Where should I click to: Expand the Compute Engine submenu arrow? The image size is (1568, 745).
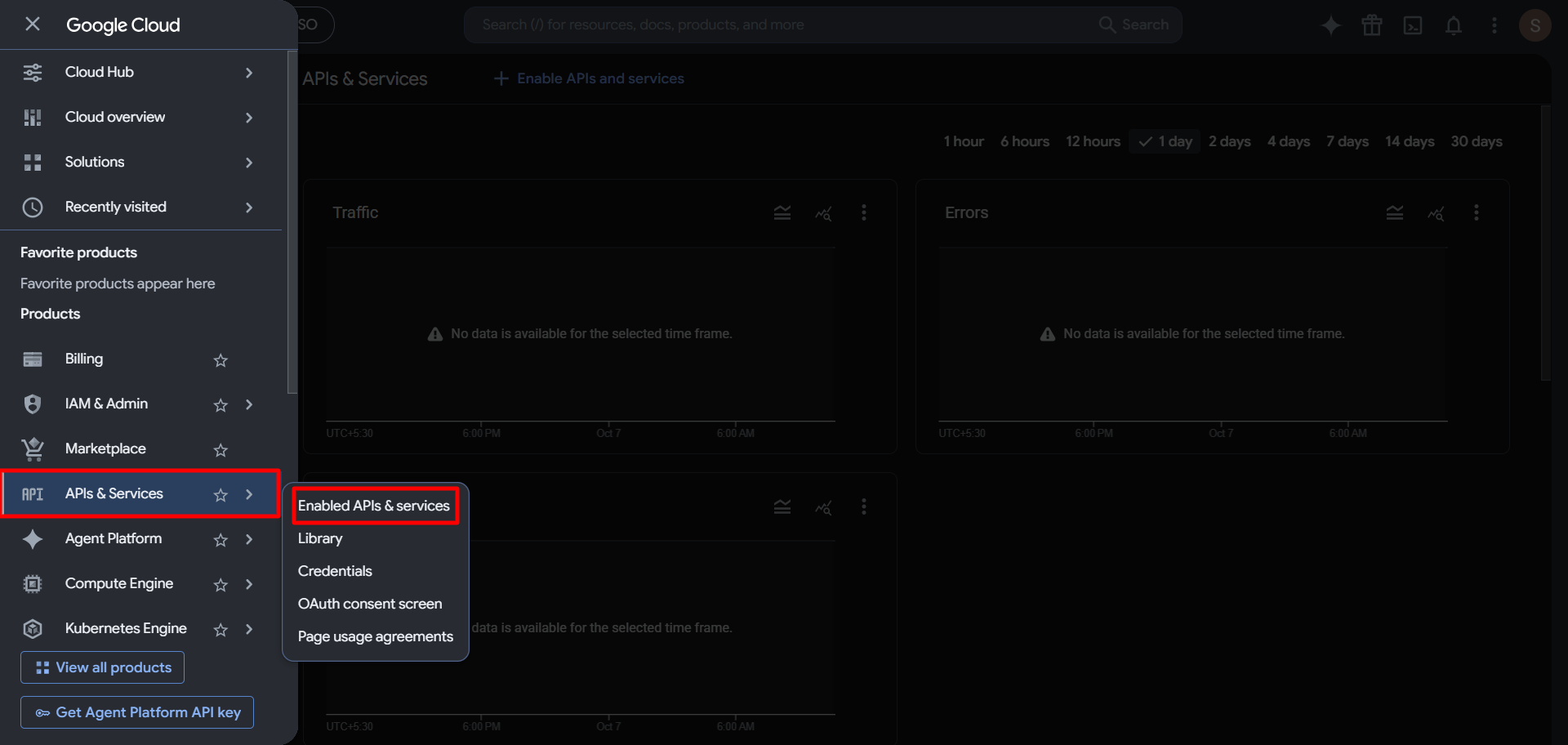(249, 584)
